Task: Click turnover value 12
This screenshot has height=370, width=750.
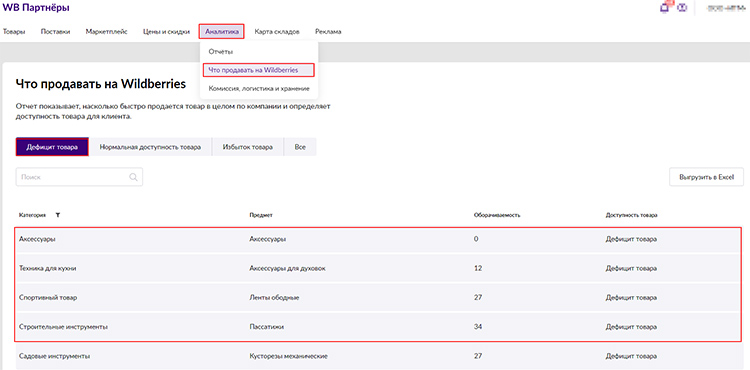Action: tap(478, 268)
